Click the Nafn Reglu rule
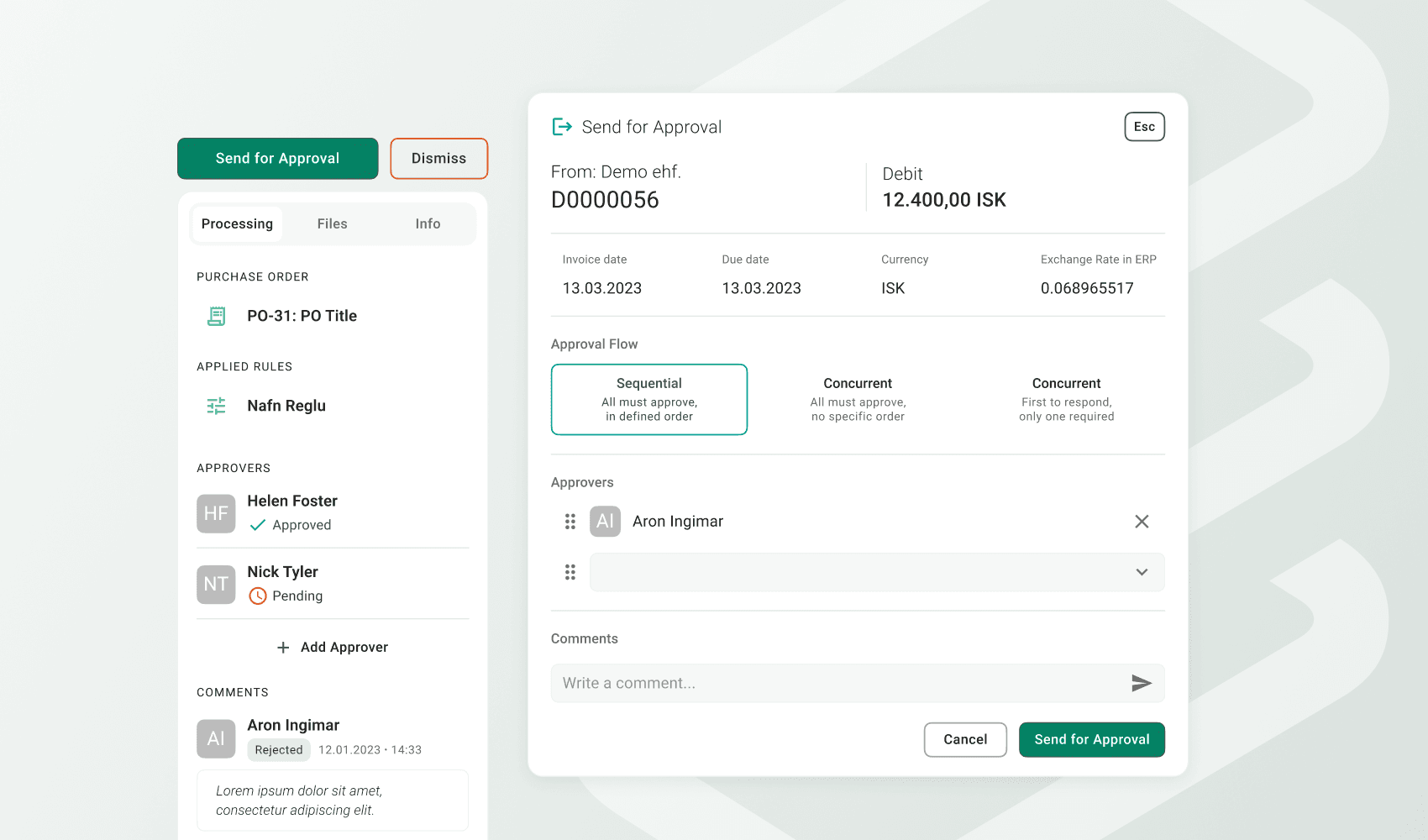This screenshot has width=1428, height=840. 286,406
